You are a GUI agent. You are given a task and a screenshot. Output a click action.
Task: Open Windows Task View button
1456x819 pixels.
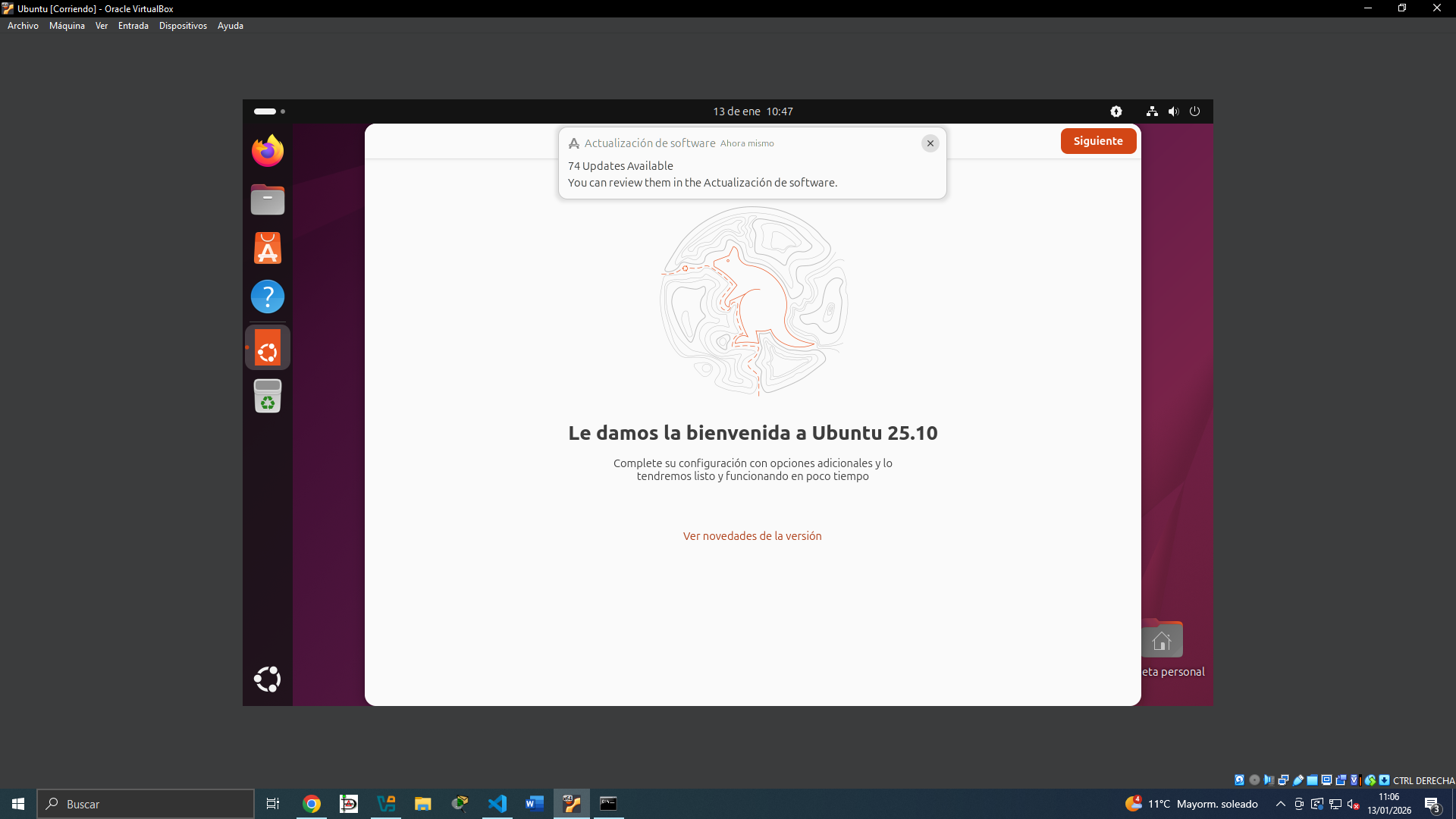pos(273,804)
